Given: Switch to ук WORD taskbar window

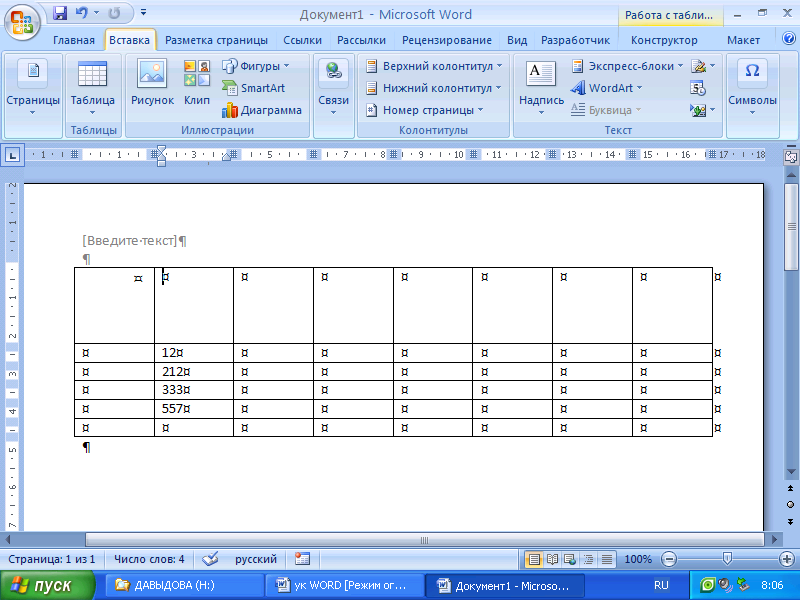Looking at the screenshot, I should (344, 585).
